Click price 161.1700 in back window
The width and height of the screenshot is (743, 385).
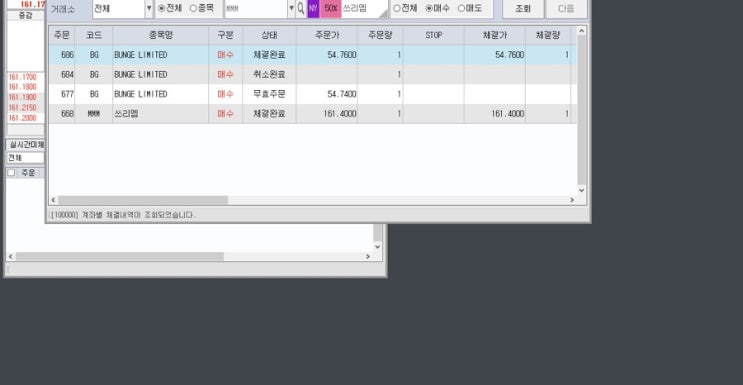pyautogui.click(x=22, y=77)
